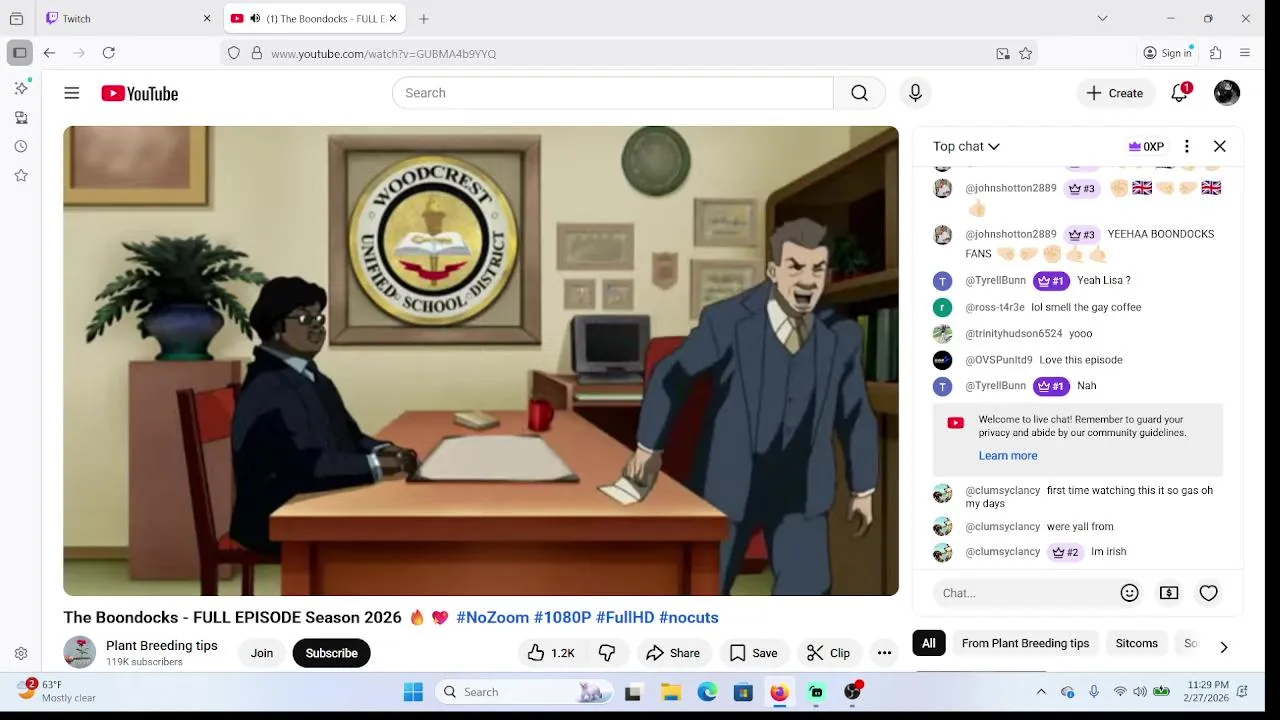
Task: Send a heart reaction in chat
Action: pyautogui.click(x=1209, y=593)
